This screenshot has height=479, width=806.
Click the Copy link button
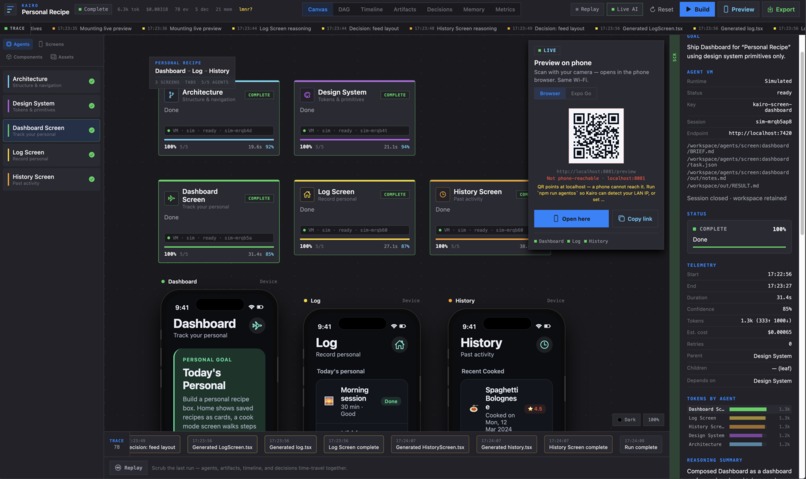coord(635,218)
